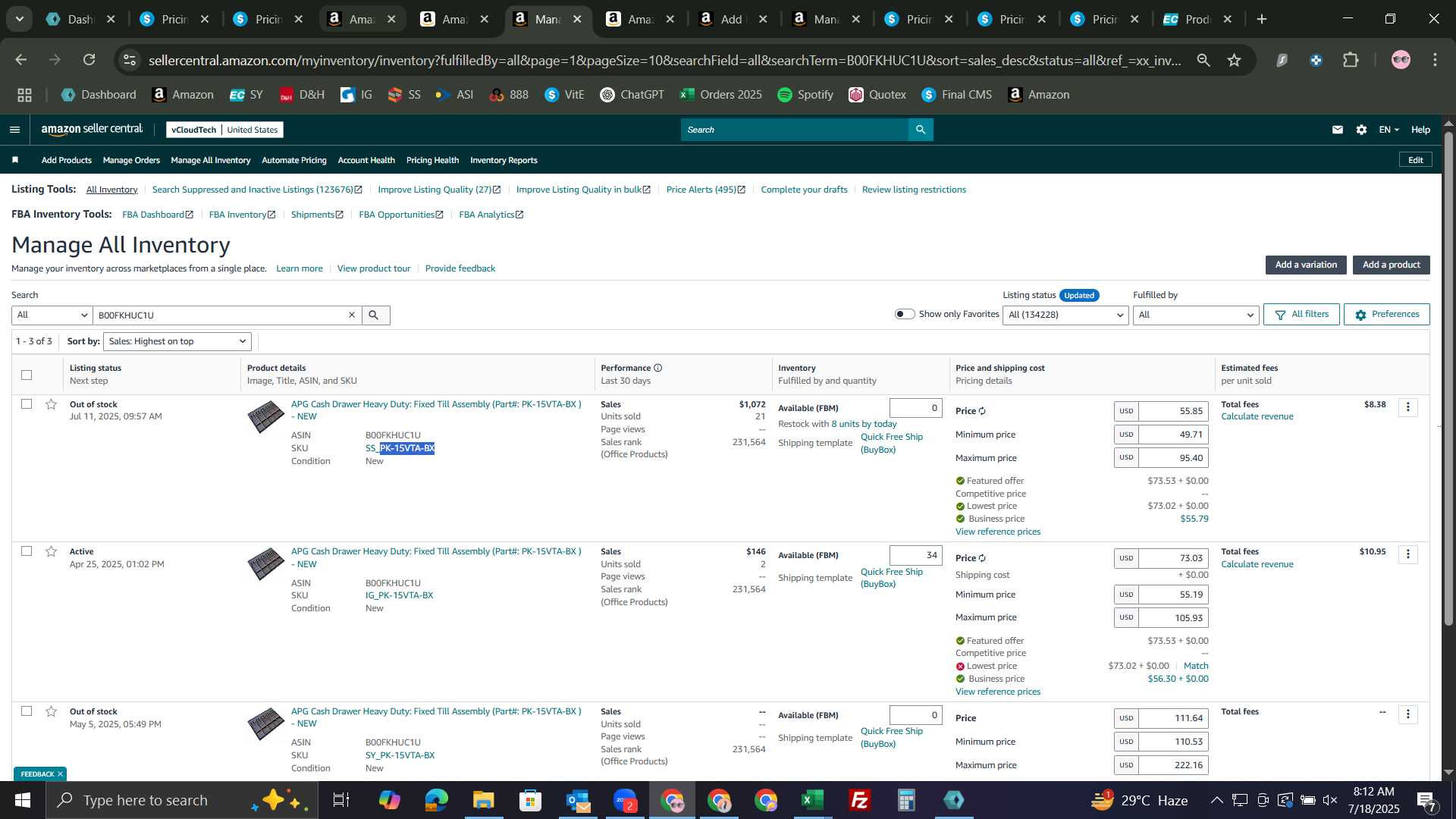1456x819 pixels.
Task: Open the settings gear in the Seller Central header
Action: click(1361, 130)
